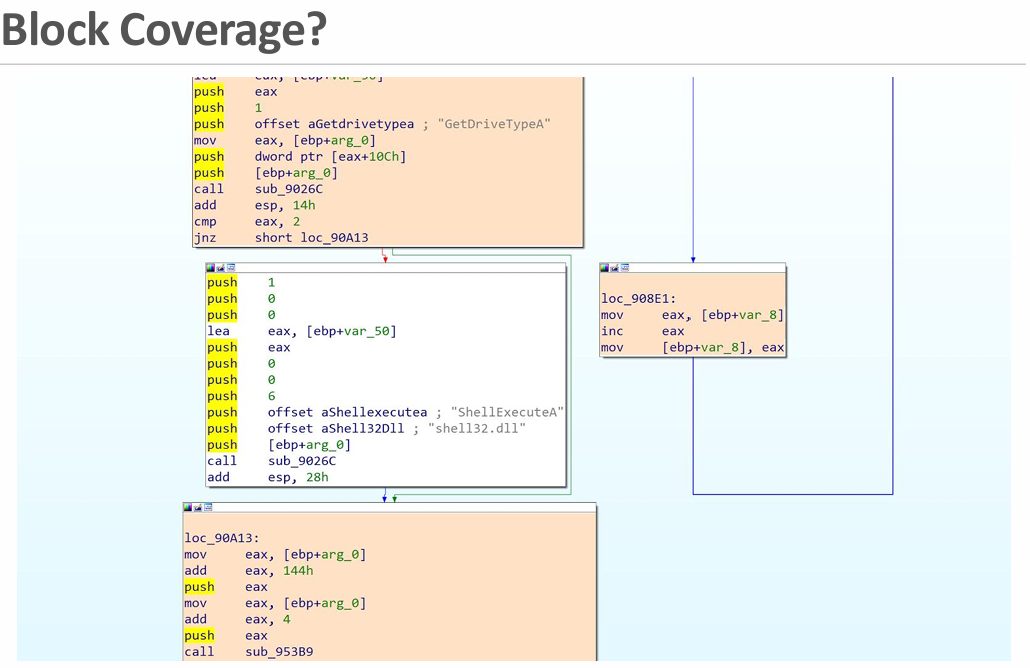1030x668 pixels.
Task: Click the 'jnz short loc_90A13' jump line
Action: 280,238
